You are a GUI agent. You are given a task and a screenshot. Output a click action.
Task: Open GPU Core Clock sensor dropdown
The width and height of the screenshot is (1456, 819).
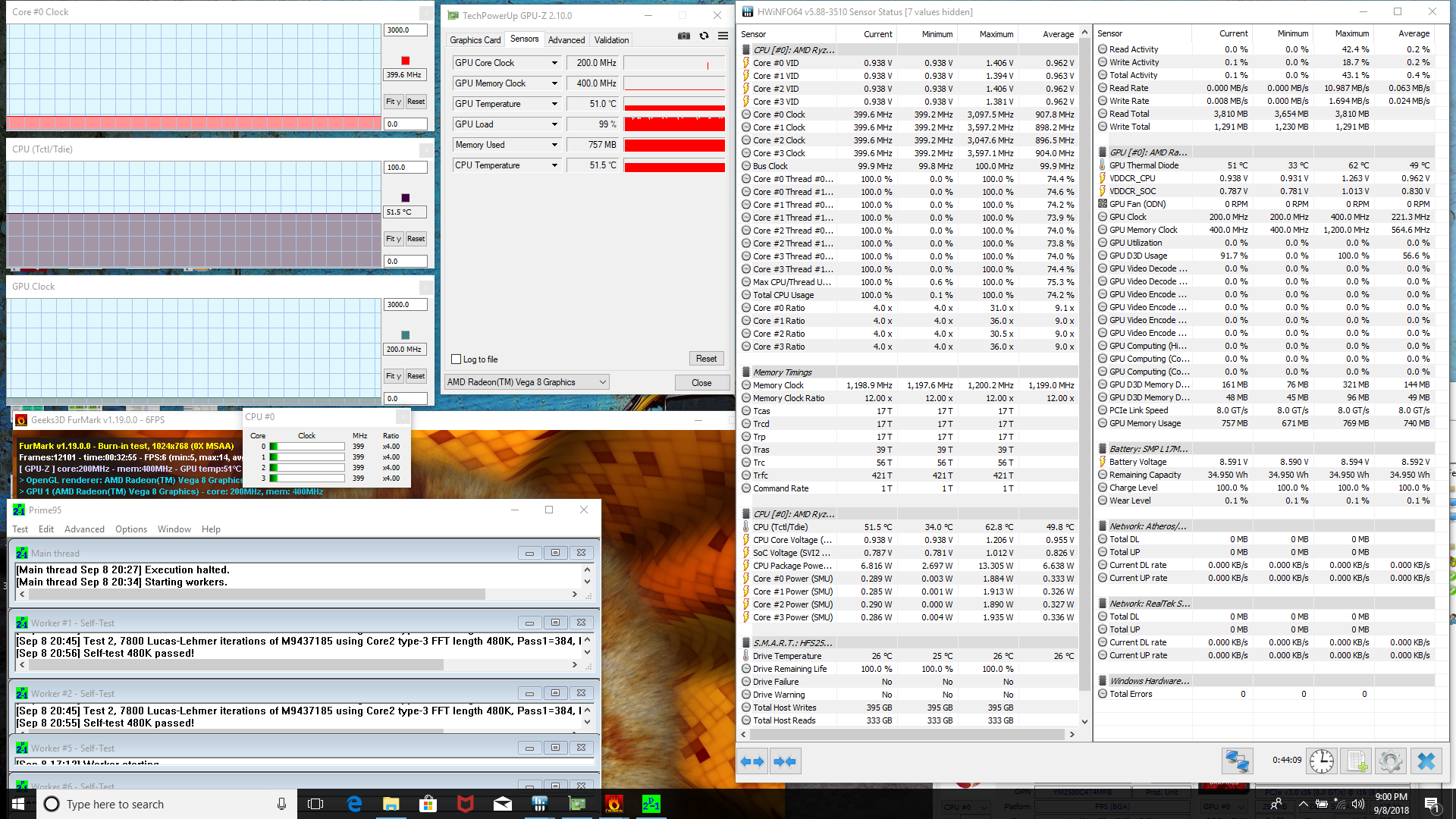[554, 63]
